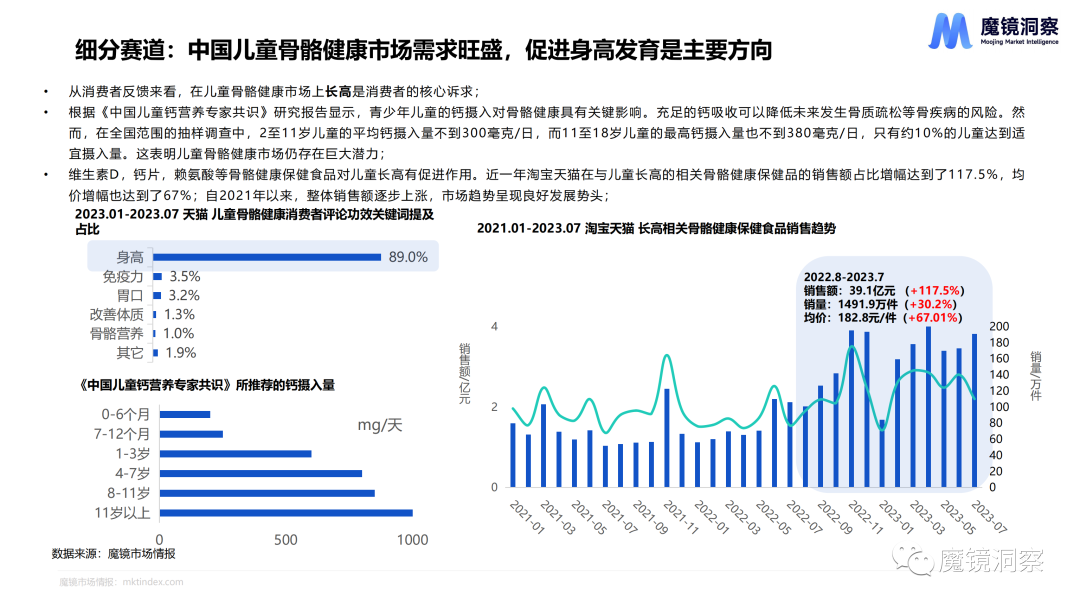Select the 2022-11 date label
This screenshot has width=1080, height=608.
(x=866, y=517)
